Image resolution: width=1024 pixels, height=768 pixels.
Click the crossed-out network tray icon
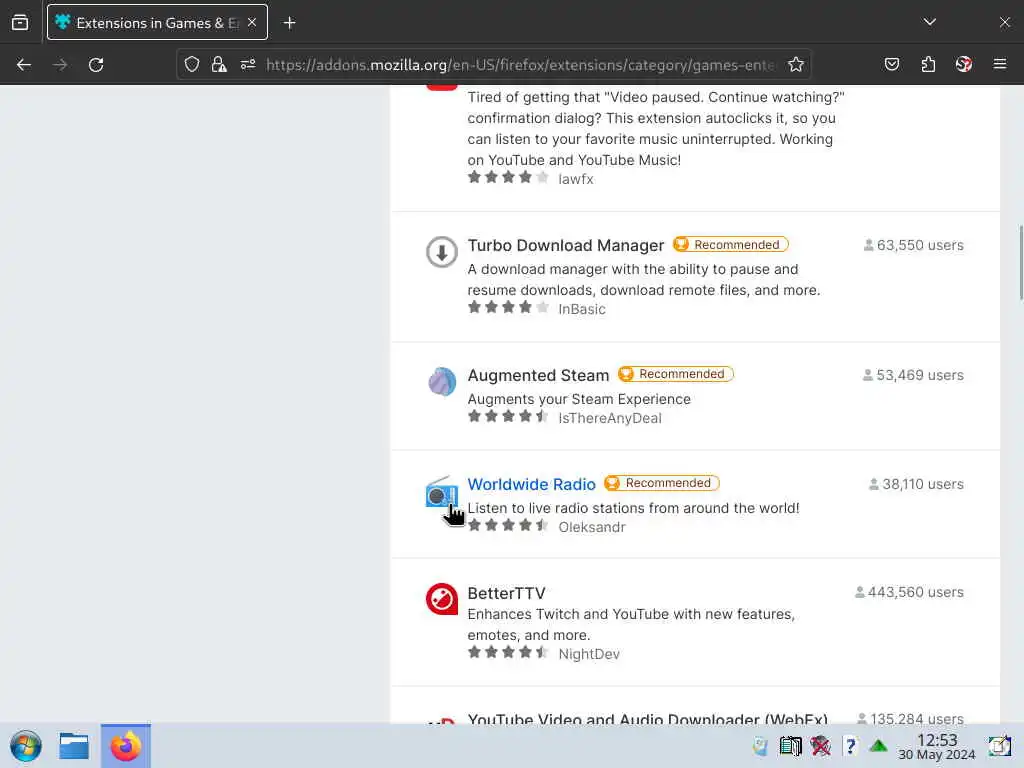(x=820, y=745)
